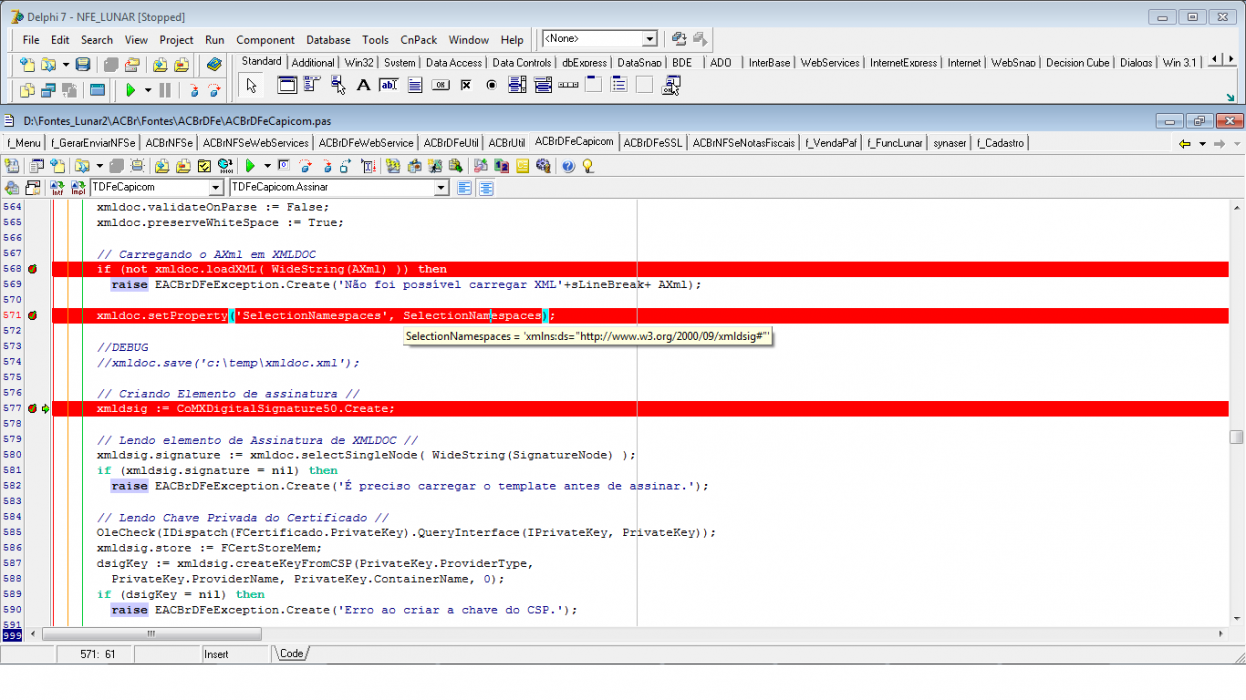Viewport: 1246px width, 700px height.
Task: Click the horizontal scrollbar thumb in editor
Action: click(152, 634)
